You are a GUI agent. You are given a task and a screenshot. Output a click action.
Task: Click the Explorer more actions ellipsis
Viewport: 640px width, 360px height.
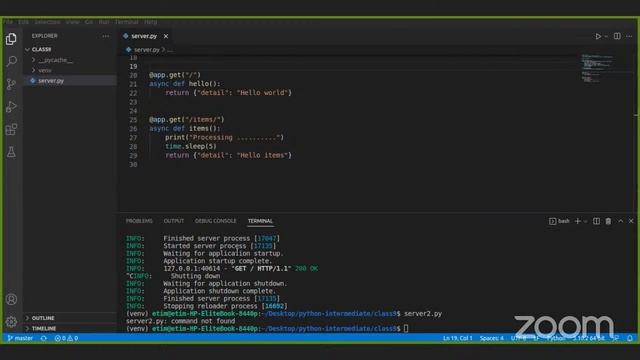(106, 36)
